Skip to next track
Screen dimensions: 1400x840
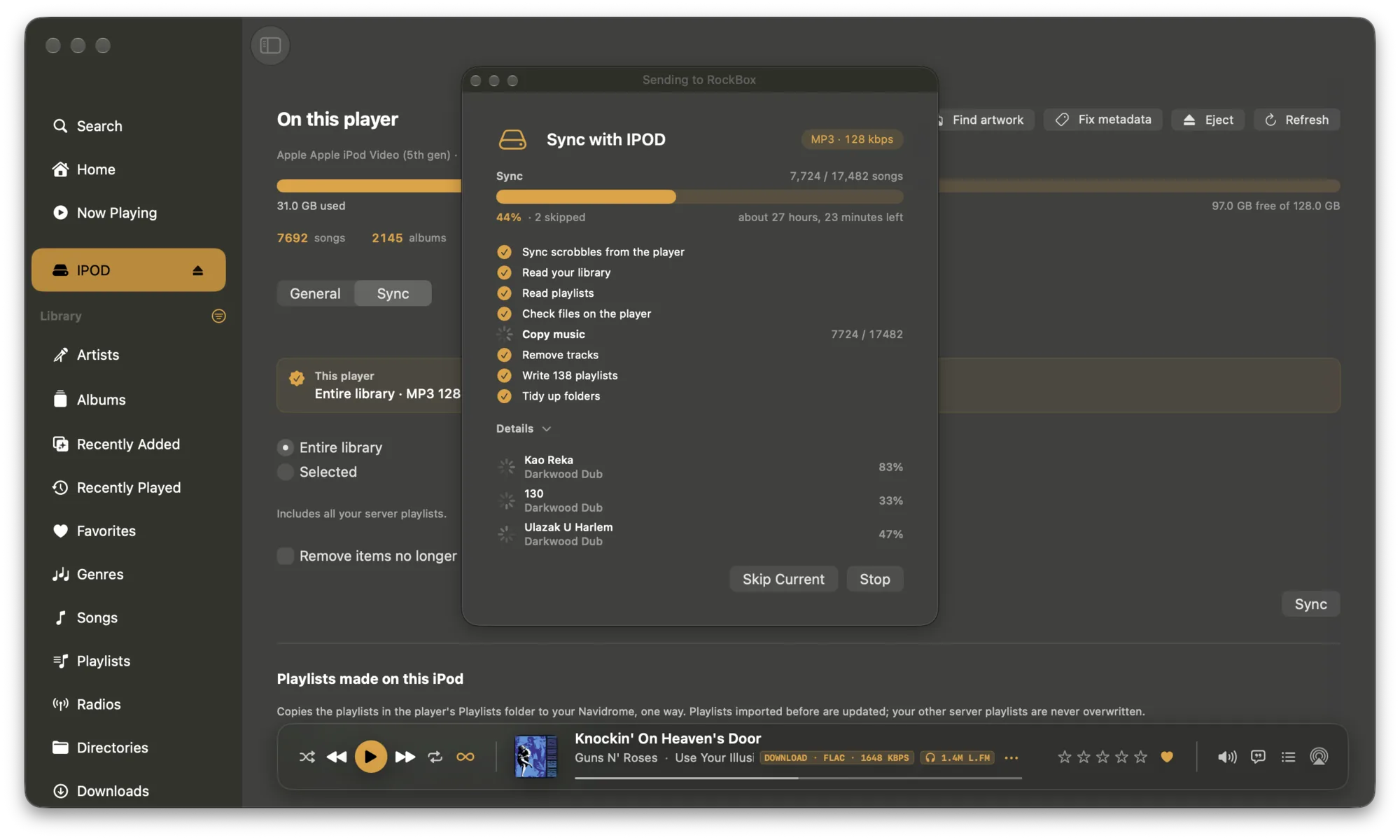405,757
